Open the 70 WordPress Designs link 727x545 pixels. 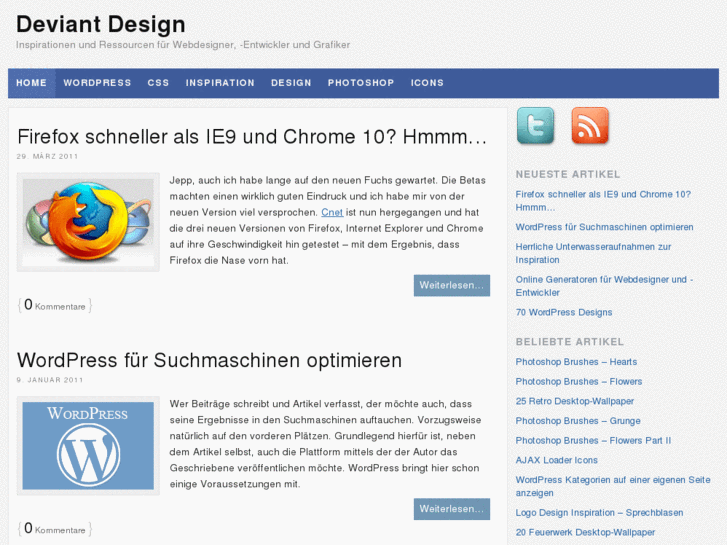pos(564,313)
